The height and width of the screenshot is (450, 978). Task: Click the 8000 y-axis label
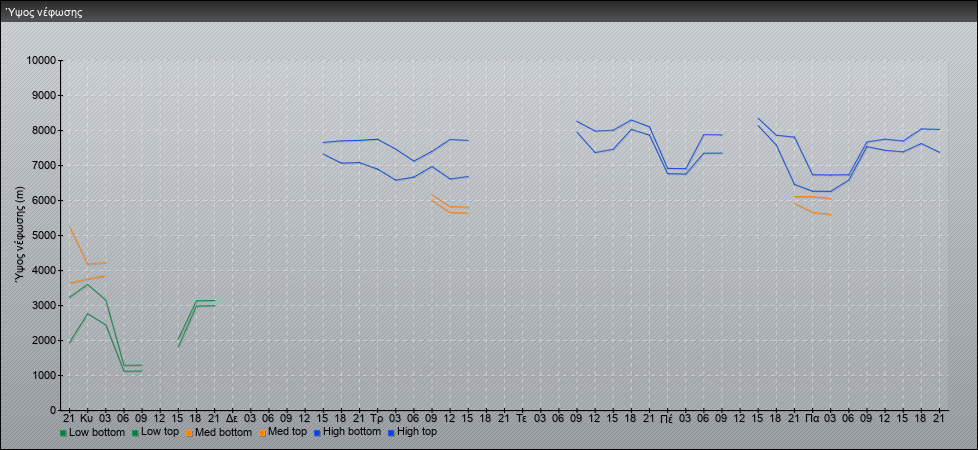(x=44, y=130)
